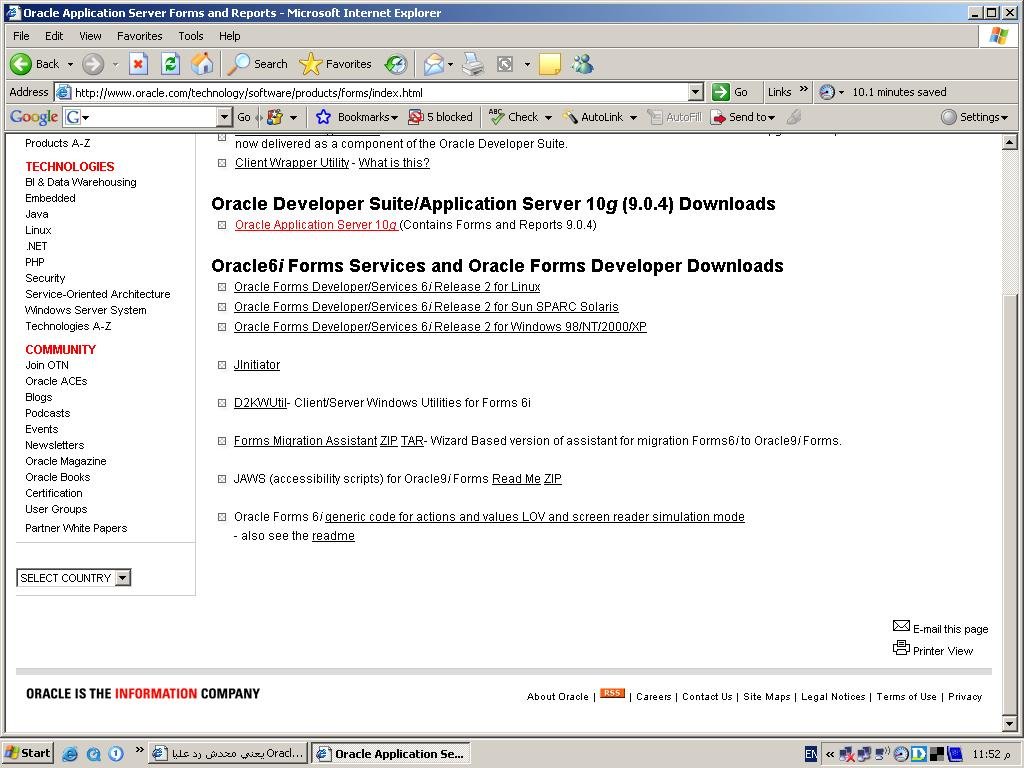This screenshot has height=768, width=1024.
Task: Refresh the page with green arrows icon
Action: pos(170,64)
